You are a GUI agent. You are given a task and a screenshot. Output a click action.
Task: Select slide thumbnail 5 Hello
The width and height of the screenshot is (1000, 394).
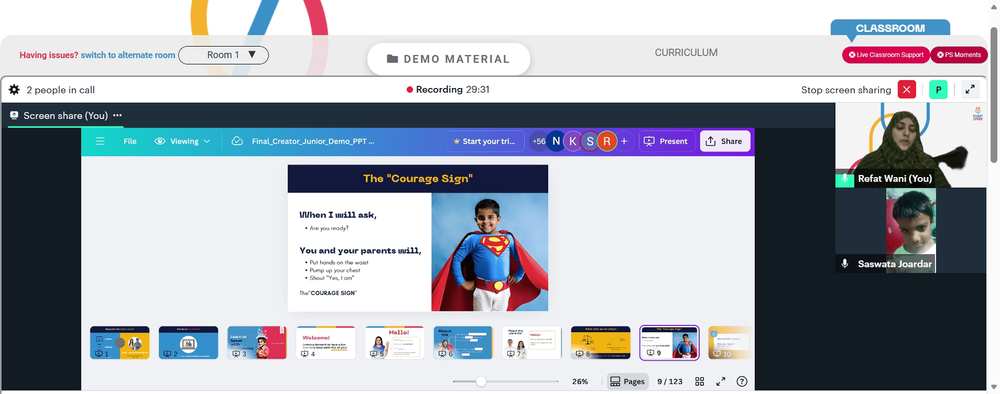click(395, 343)
